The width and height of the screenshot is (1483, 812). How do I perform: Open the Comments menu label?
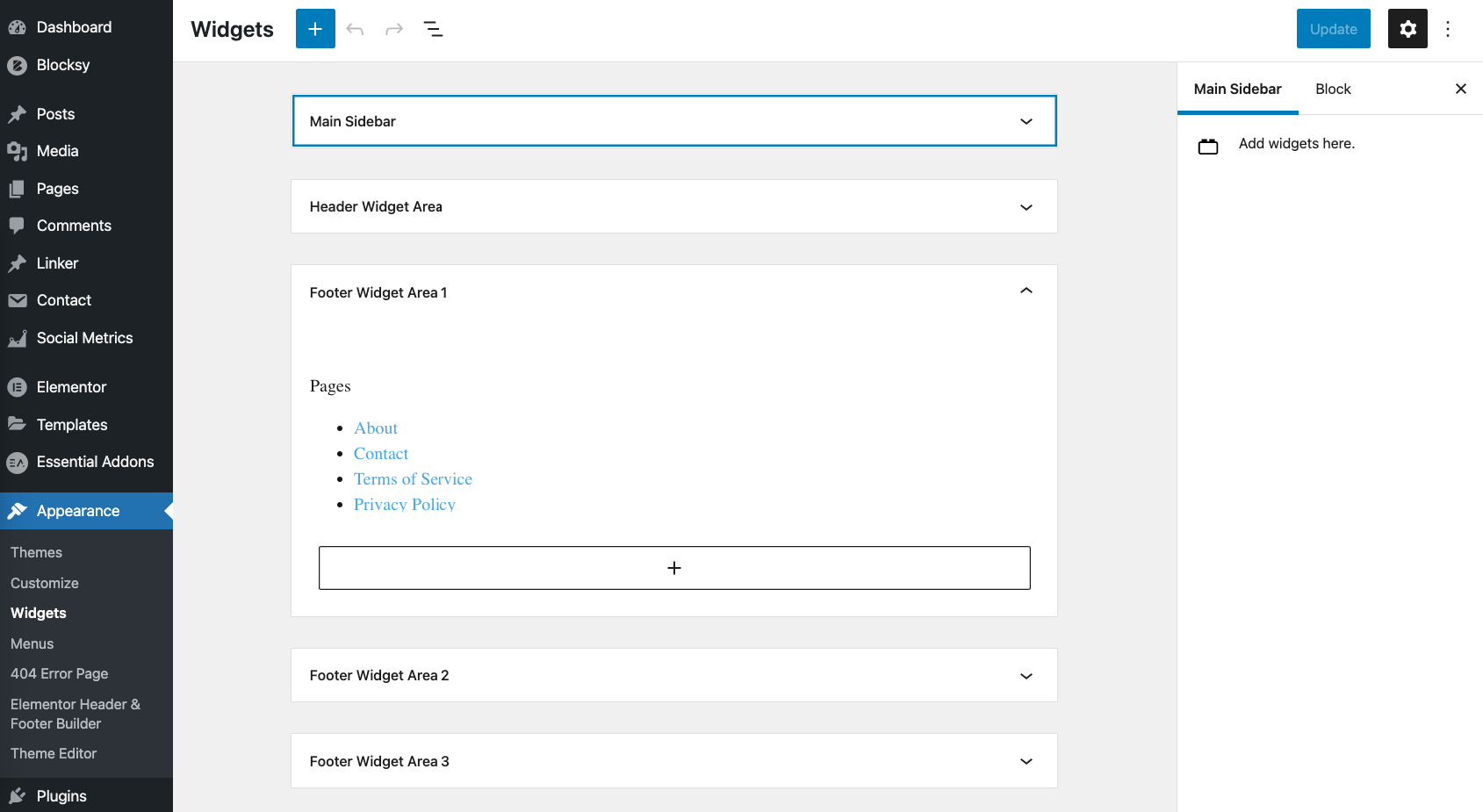(74, 226)
